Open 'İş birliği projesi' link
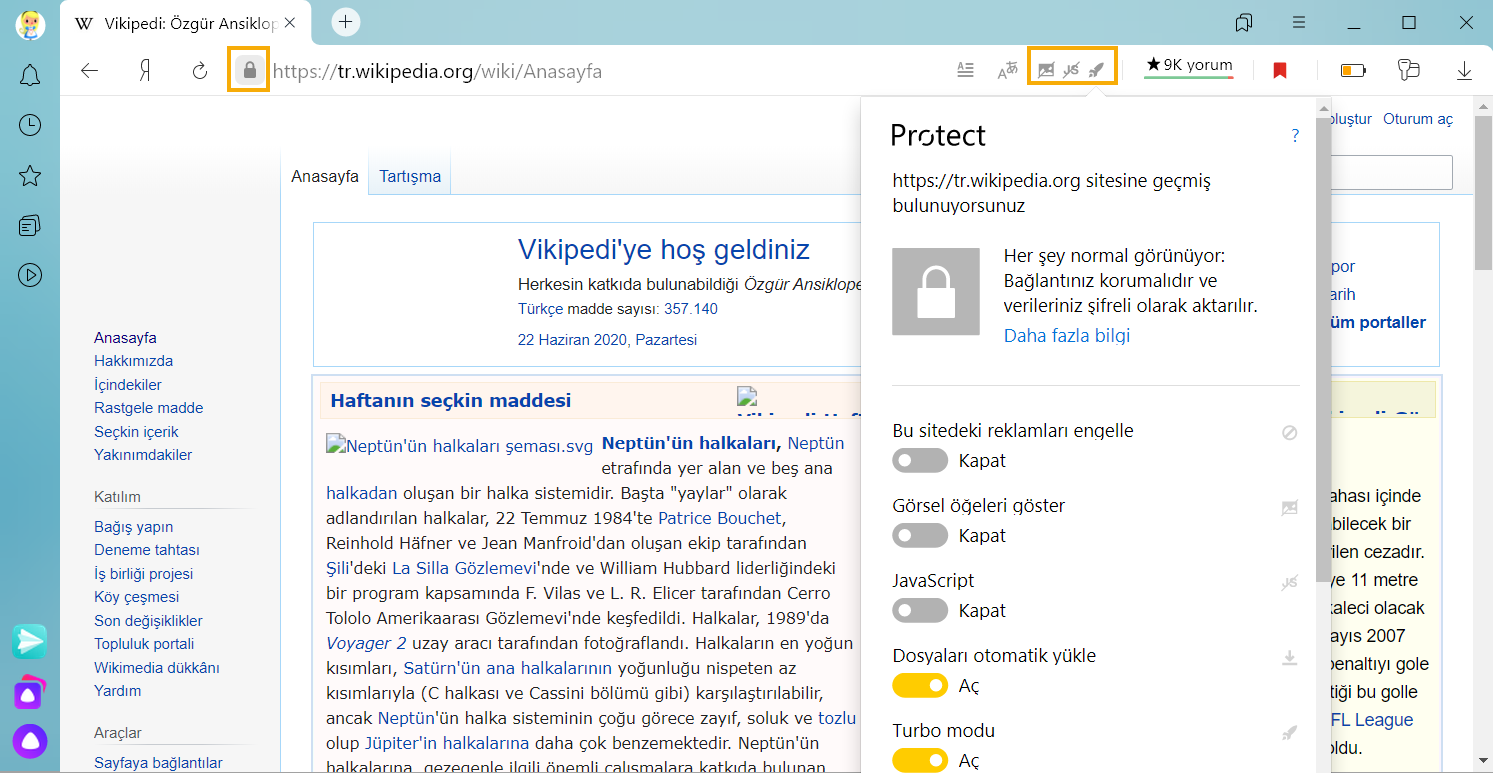This screenshot has width=1493, height=773. 144,574
